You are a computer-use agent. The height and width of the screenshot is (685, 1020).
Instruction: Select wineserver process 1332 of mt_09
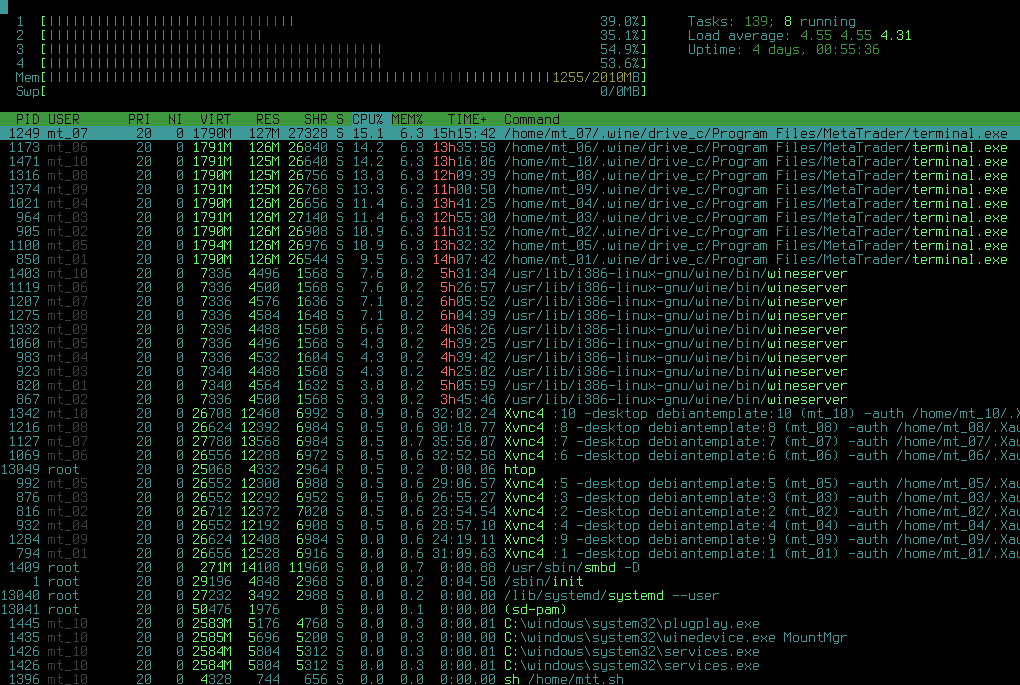(x=510, y=329)
